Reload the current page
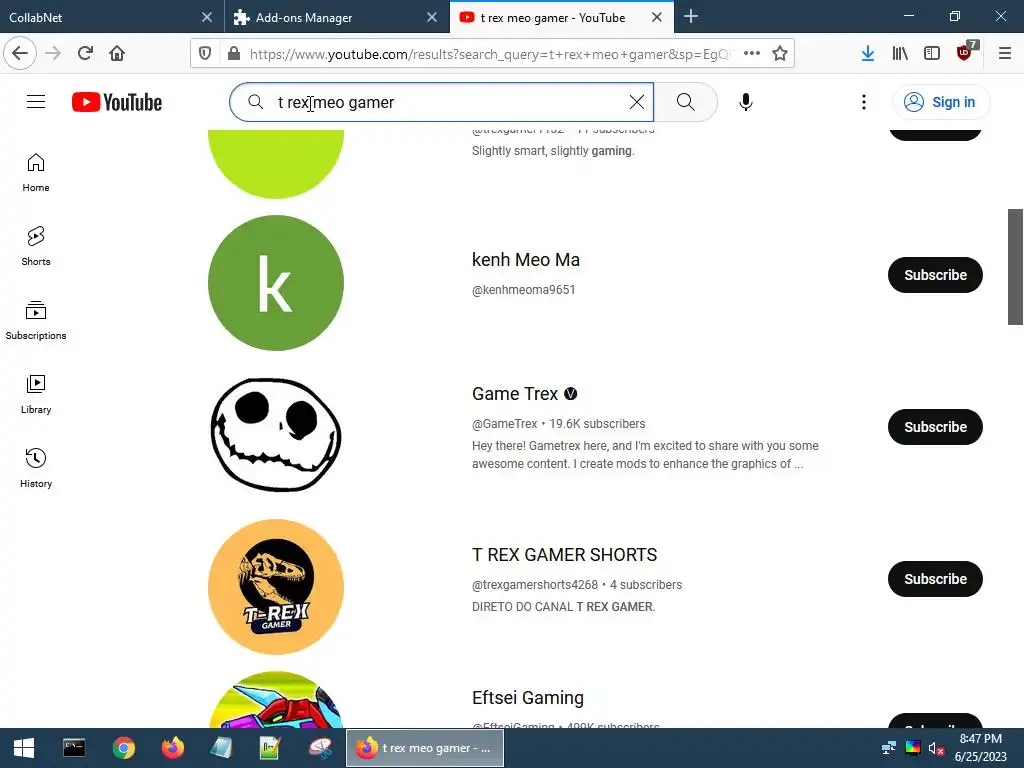 click(85, 53)
